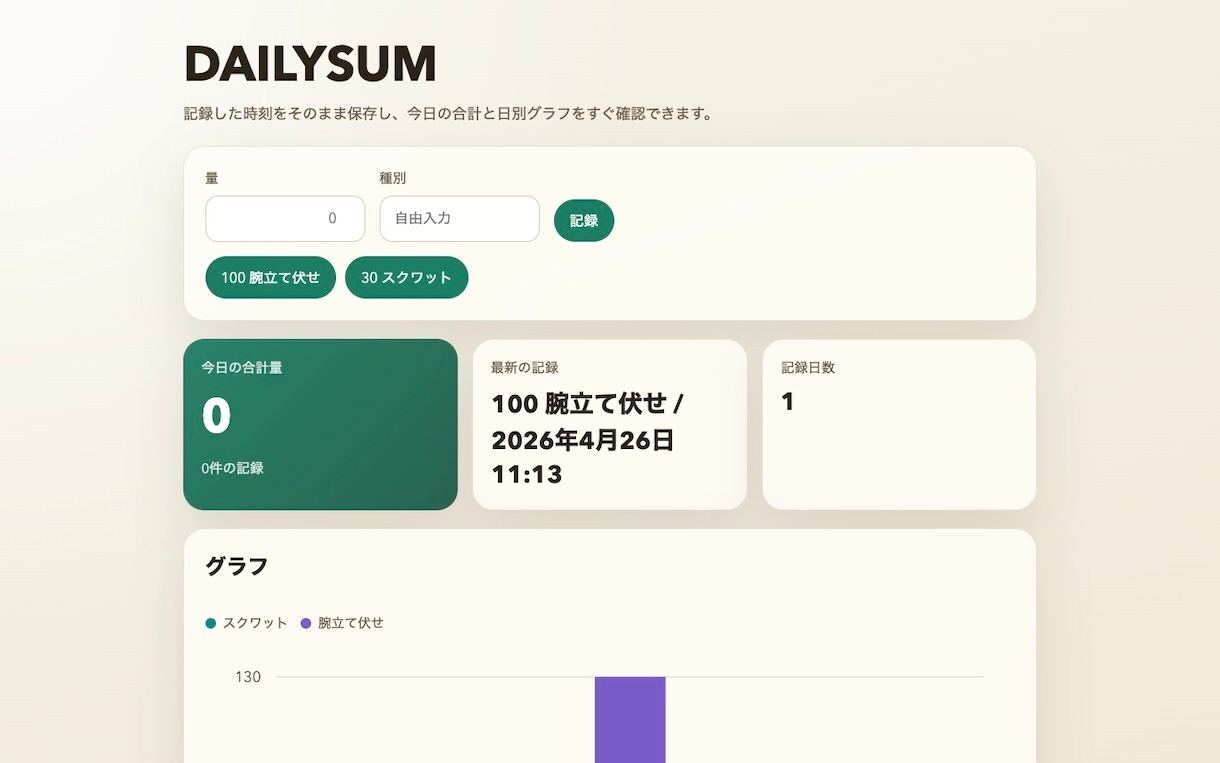The image size is (1220, 763).
Task: Click the 量 amount input field
Action: tap(285, 218)
